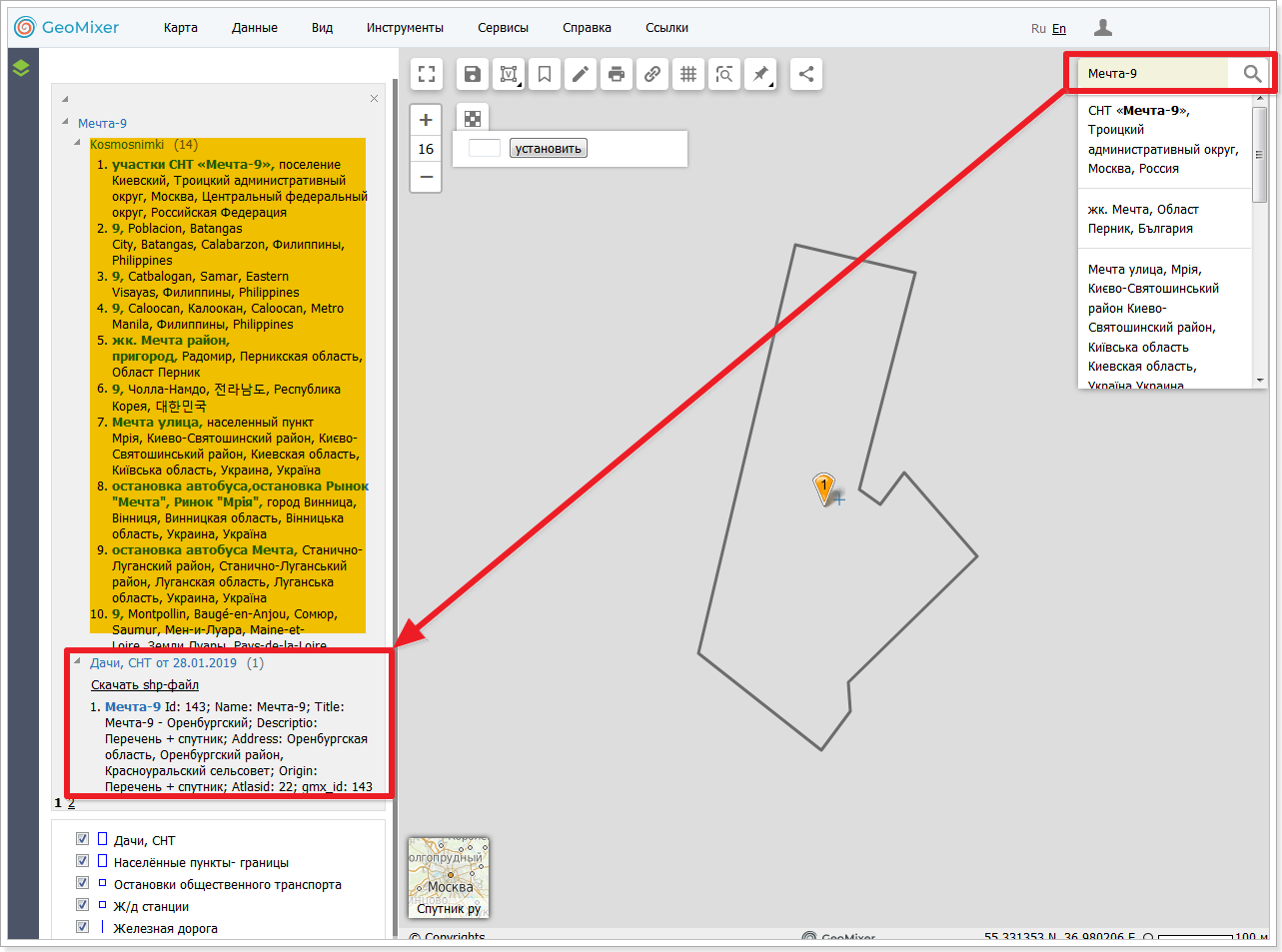Image resolution: width=1282 pixels, height=952 pixels.
Task: Click zoom level value 16
Action: 426,149
